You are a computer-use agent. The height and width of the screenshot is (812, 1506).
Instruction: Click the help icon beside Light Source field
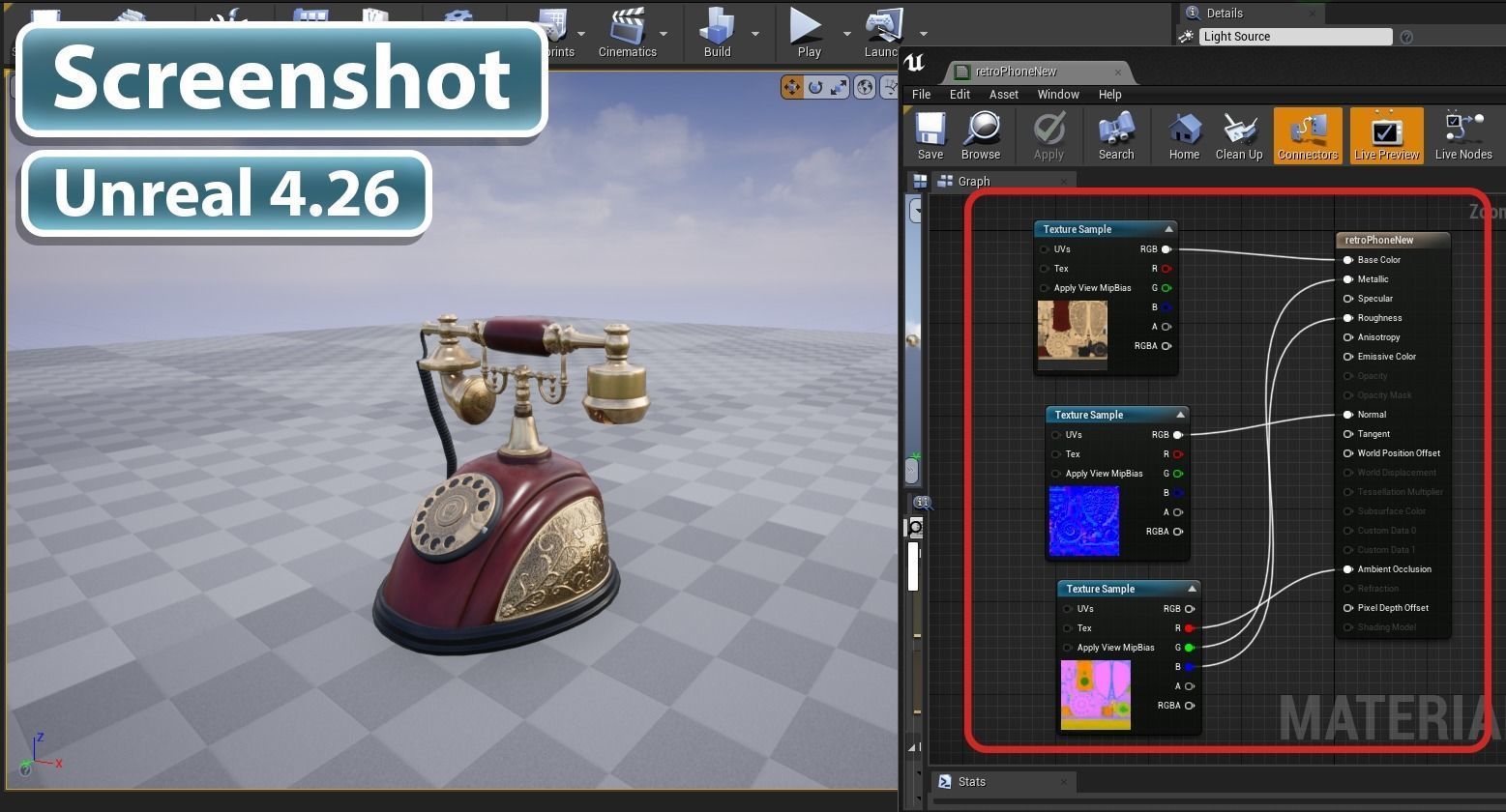click(1406, 37)
